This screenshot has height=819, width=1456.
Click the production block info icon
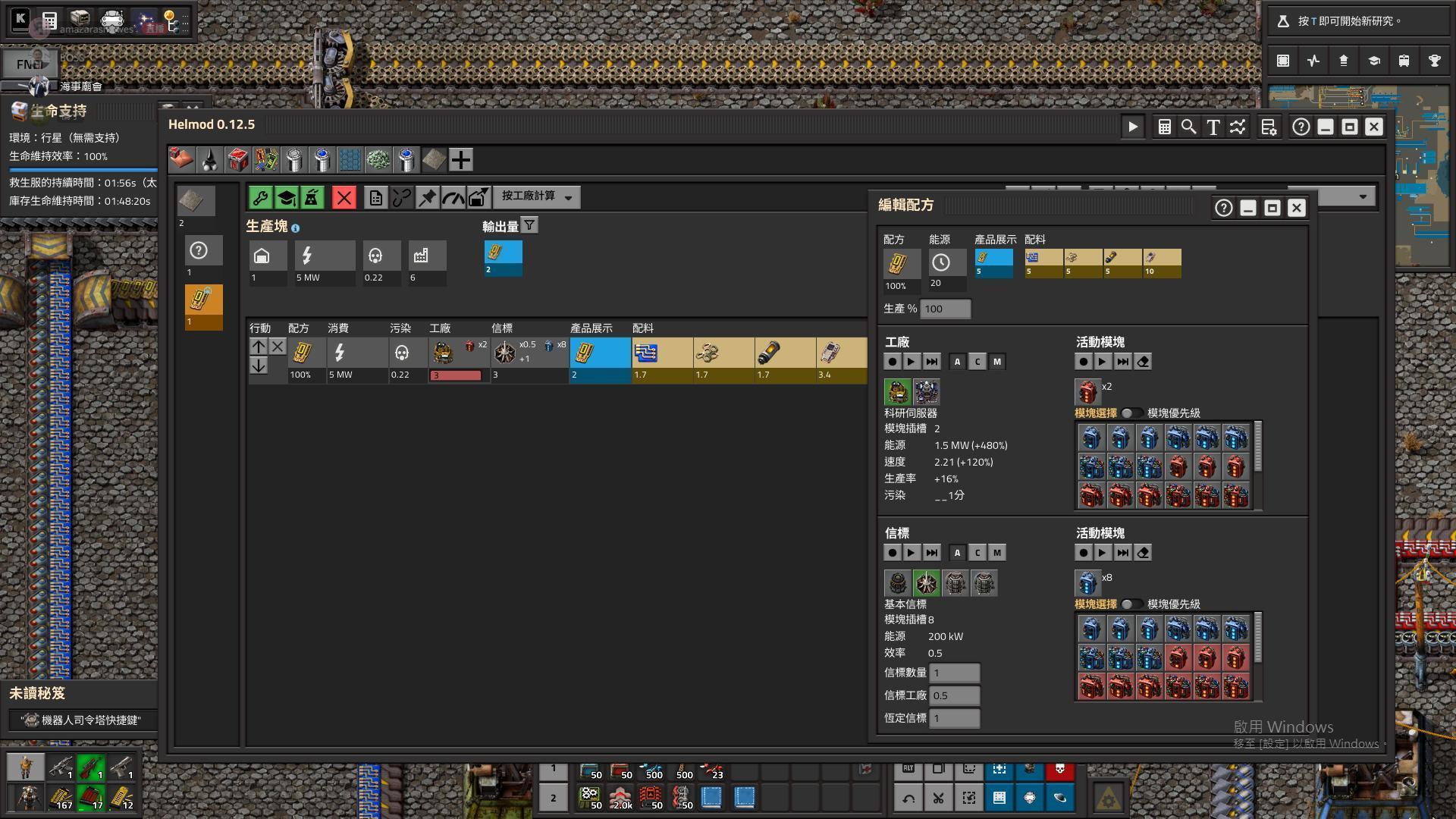(x=295, y=228)
